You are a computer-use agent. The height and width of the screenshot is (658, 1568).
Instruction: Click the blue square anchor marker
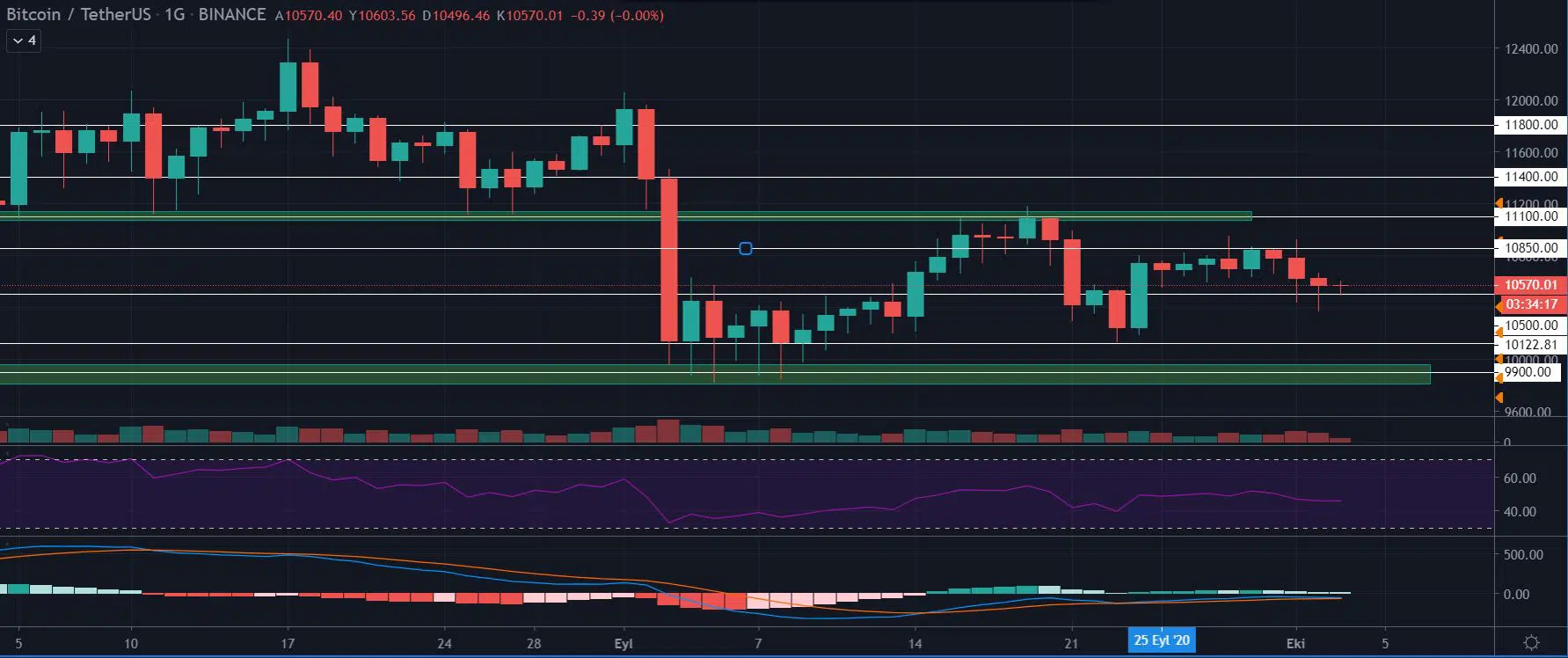746,249
